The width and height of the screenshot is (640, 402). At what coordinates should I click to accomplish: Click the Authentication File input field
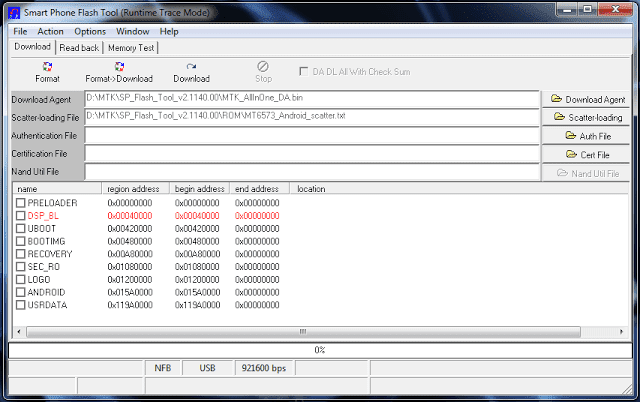[x=312, y=135]
